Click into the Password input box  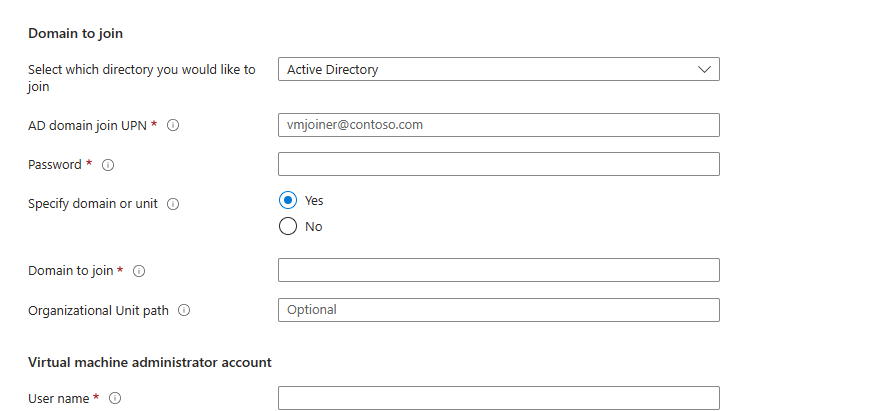click(x=498, y=164)
